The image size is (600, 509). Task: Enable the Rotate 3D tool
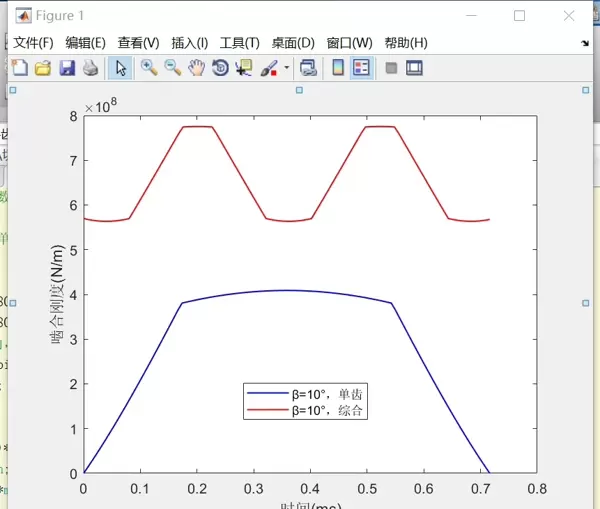(220, 68)
